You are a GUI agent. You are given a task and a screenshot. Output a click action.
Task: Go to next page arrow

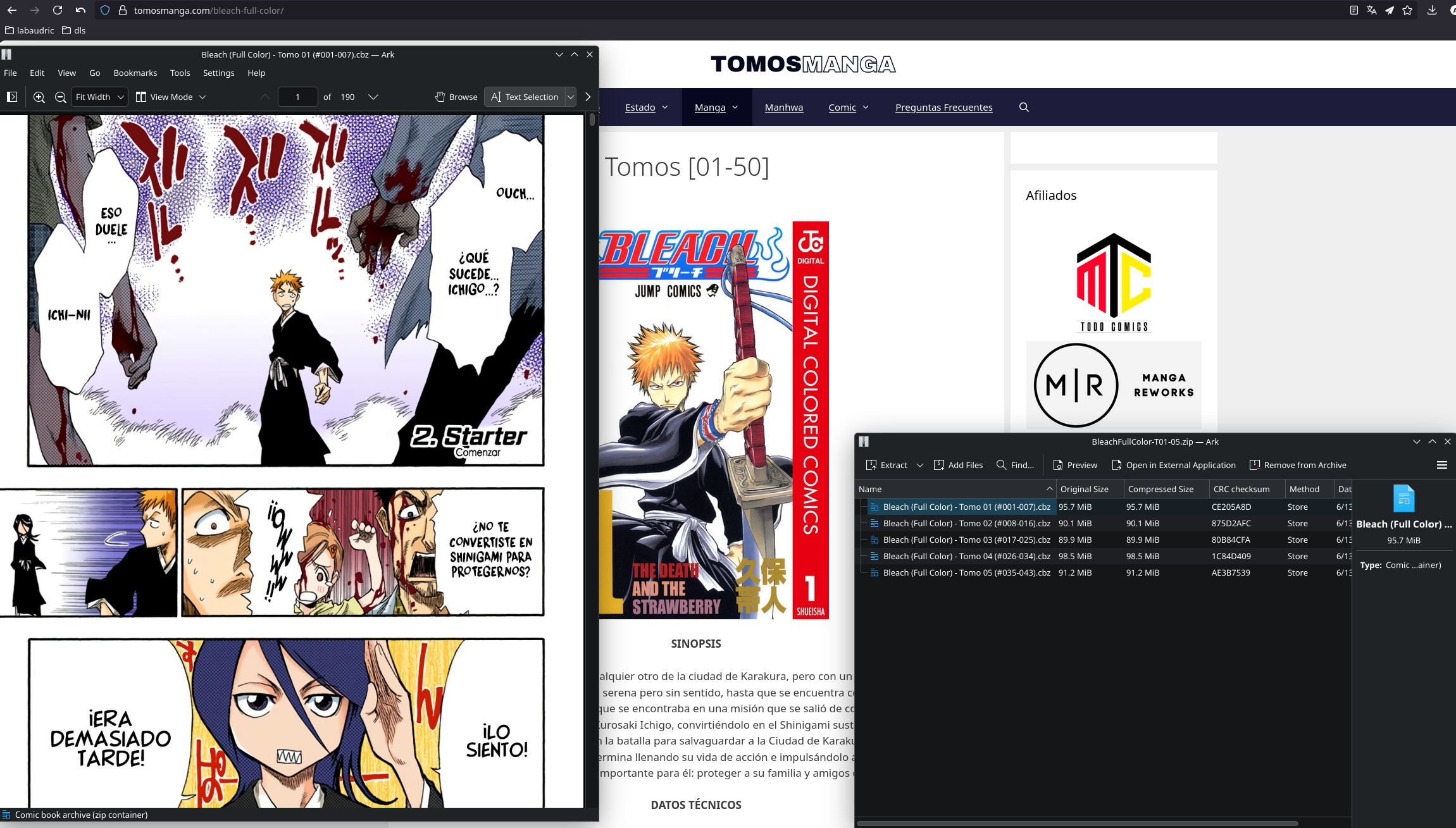[373, 97]
